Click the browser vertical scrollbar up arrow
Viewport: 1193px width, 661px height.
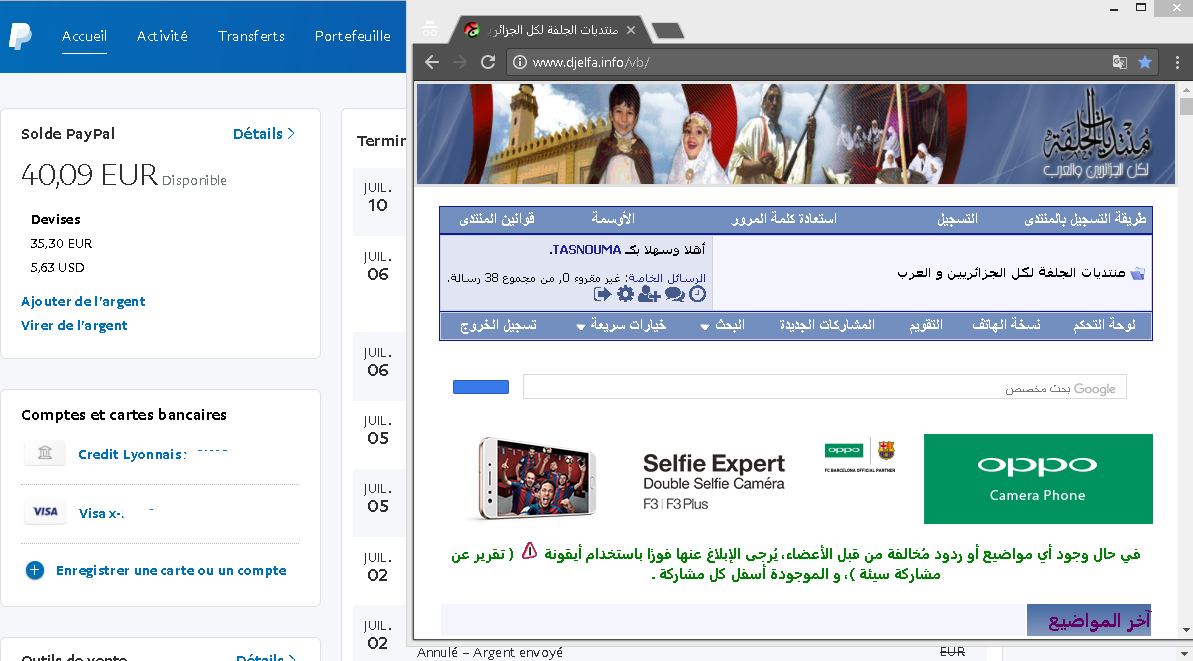pos(1186,89)
